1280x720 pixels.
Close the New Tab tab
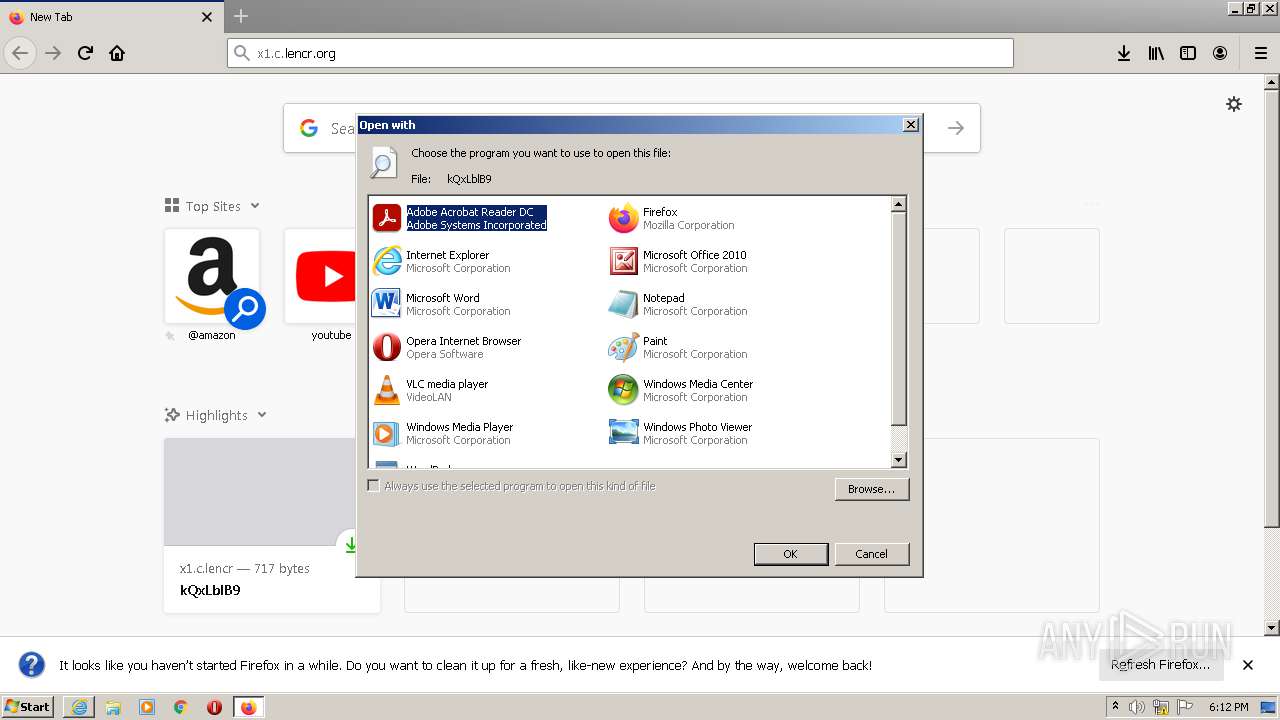click(207, 17)
